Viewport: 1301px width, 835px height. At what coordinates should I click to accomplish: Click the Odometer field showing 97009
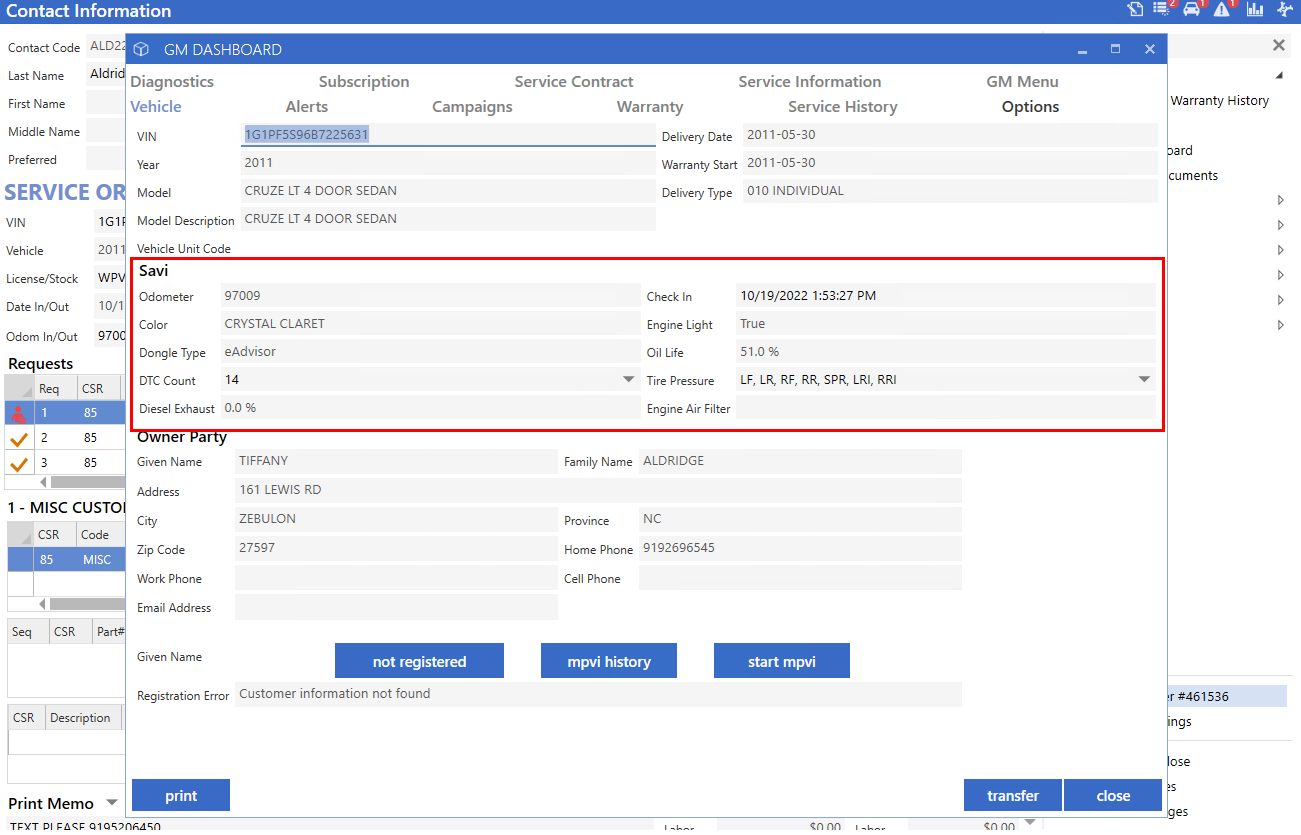[430, 296]
